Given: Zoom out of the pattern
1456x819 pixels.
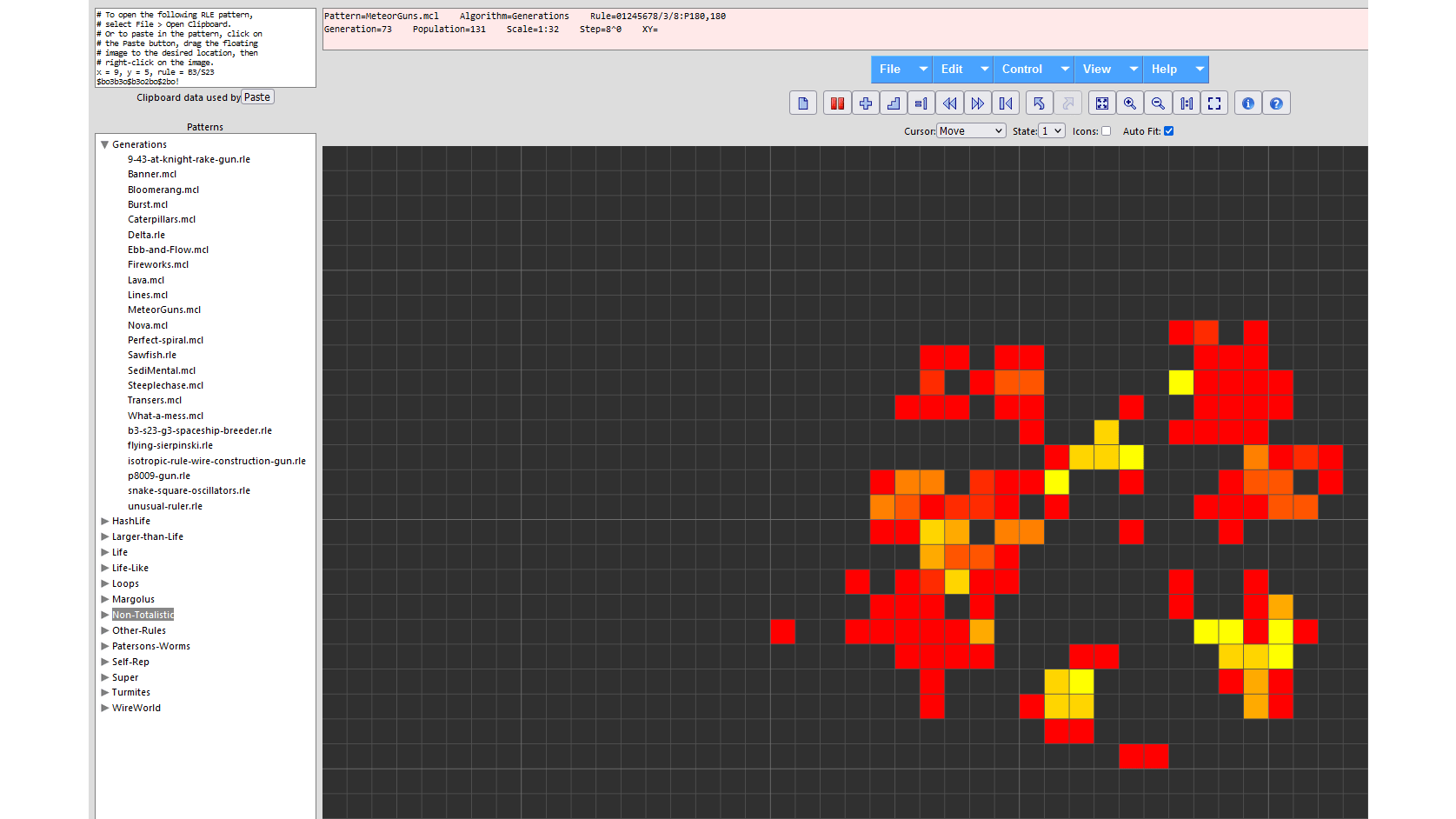Looking at the screenshot, I should point(1158,103).
